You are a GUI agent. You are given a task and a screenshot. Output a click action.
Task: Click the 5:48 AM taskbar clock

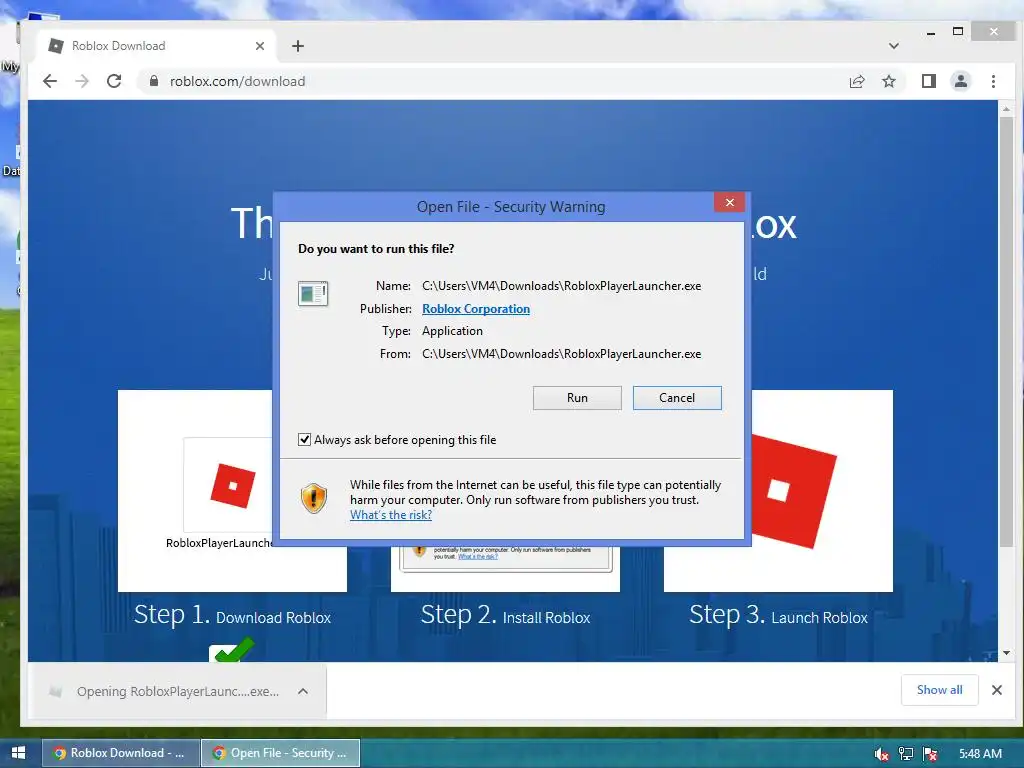[980, 754]
